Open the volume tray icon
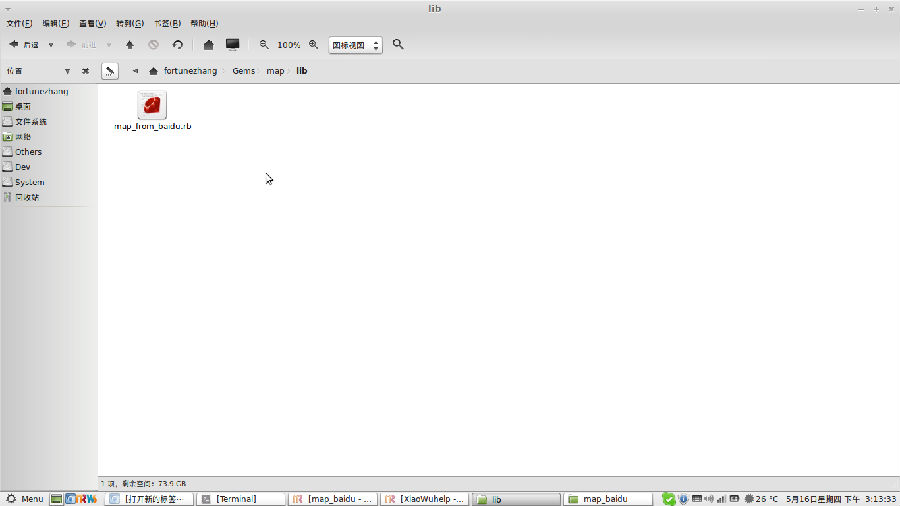This screenshot has width=900, height=506. [709, 499]
